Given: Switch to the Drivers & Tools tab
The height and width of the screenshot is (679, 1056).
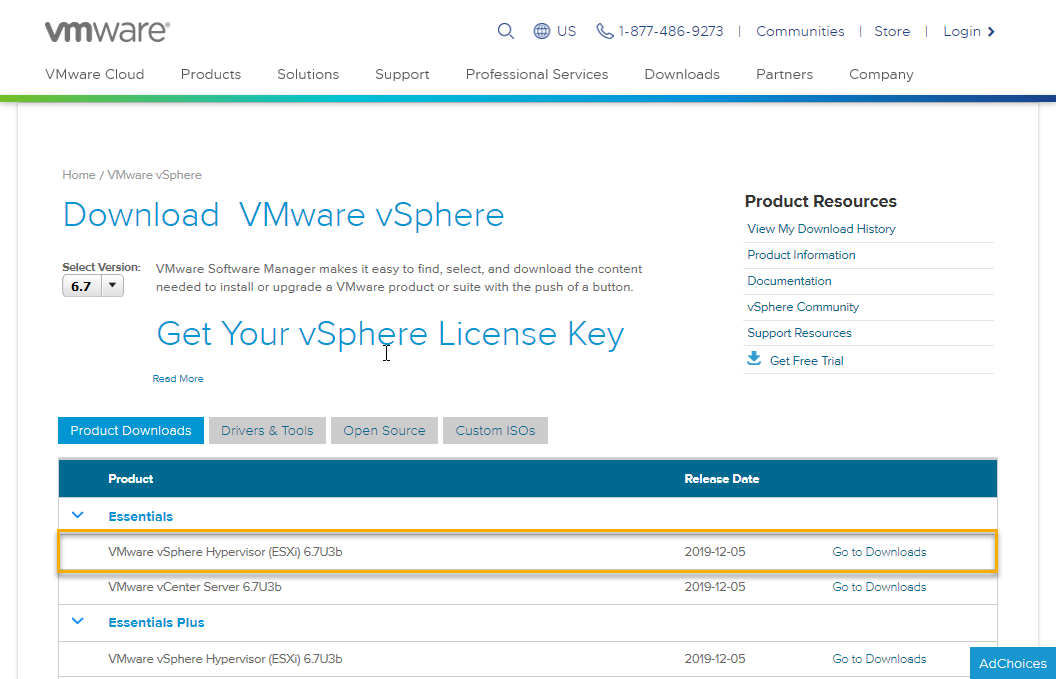Looking at the screenshot, I should pyautogui.click(x=267, y=430).
